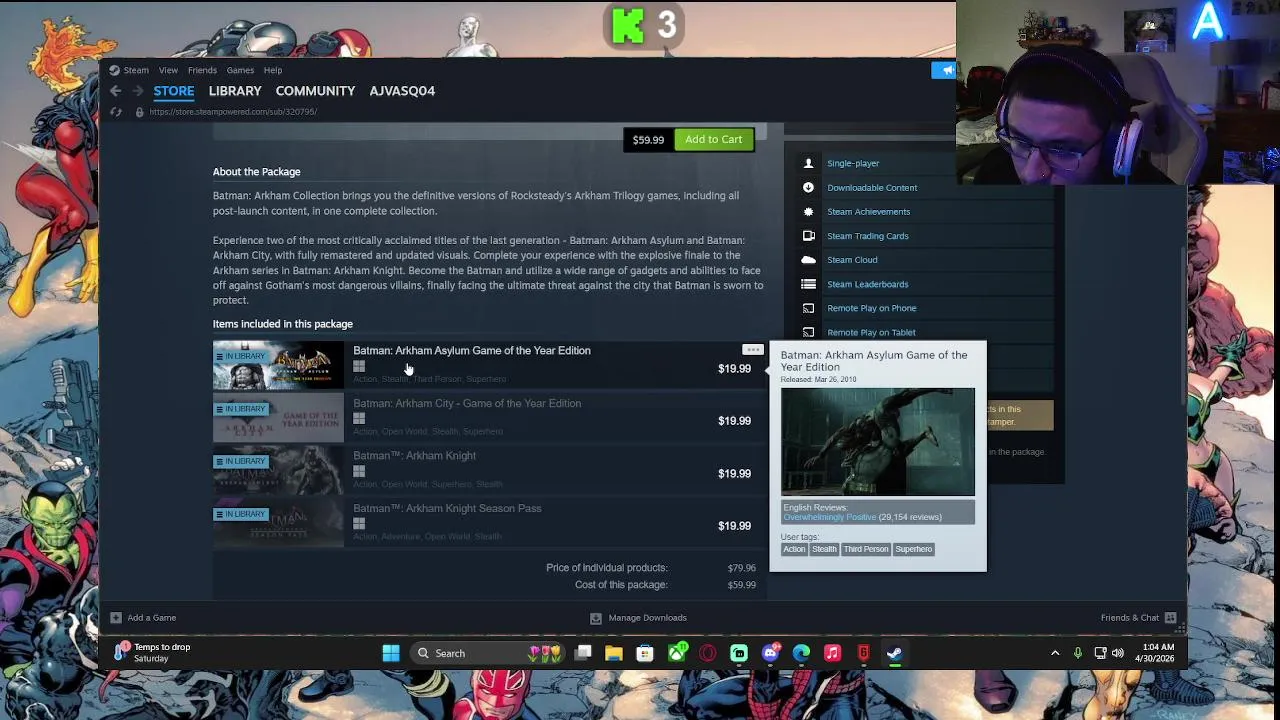Open Microsoft Edge from taskbar
The width and height of the screenshot is (1280, 720).
click(801, 653)
